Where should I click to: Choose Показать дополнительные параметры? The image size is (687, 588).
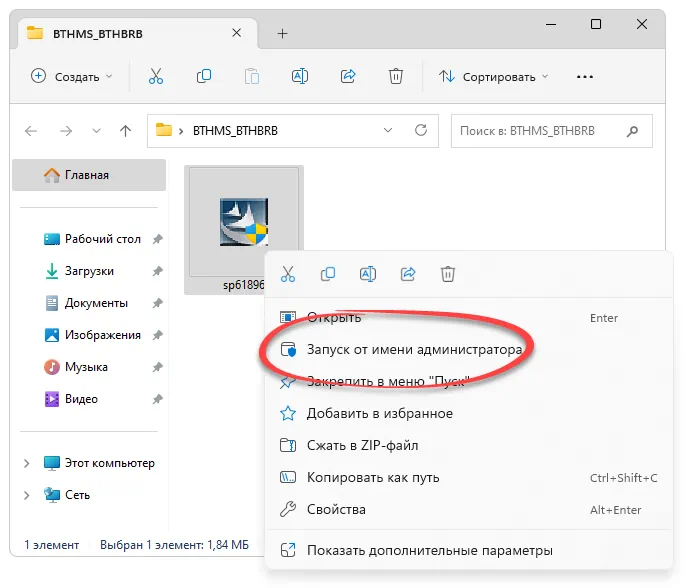click(x=469, y=550)
